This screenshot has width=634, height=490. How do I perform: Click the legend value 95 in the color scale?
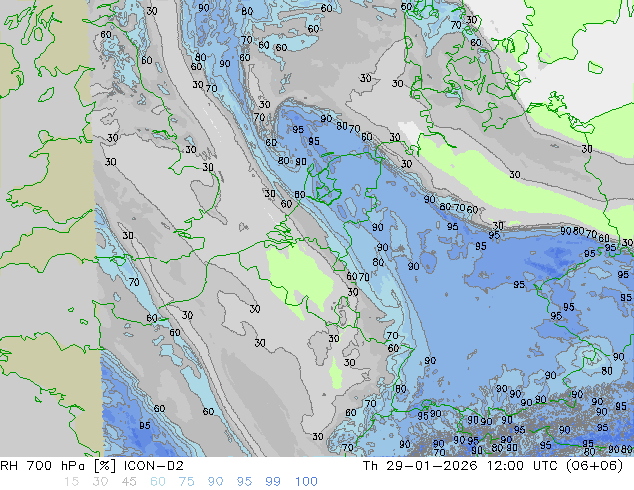[244, 482]
